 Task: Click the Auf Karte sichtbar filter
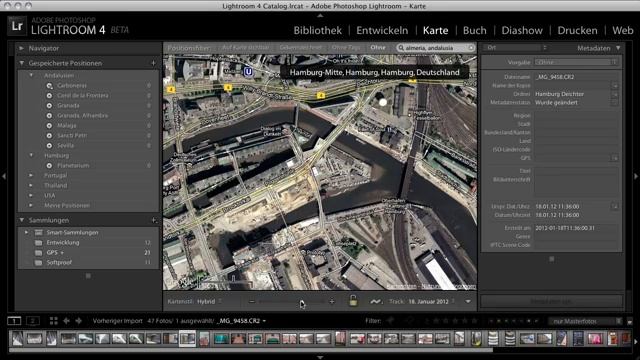(246, 47)
